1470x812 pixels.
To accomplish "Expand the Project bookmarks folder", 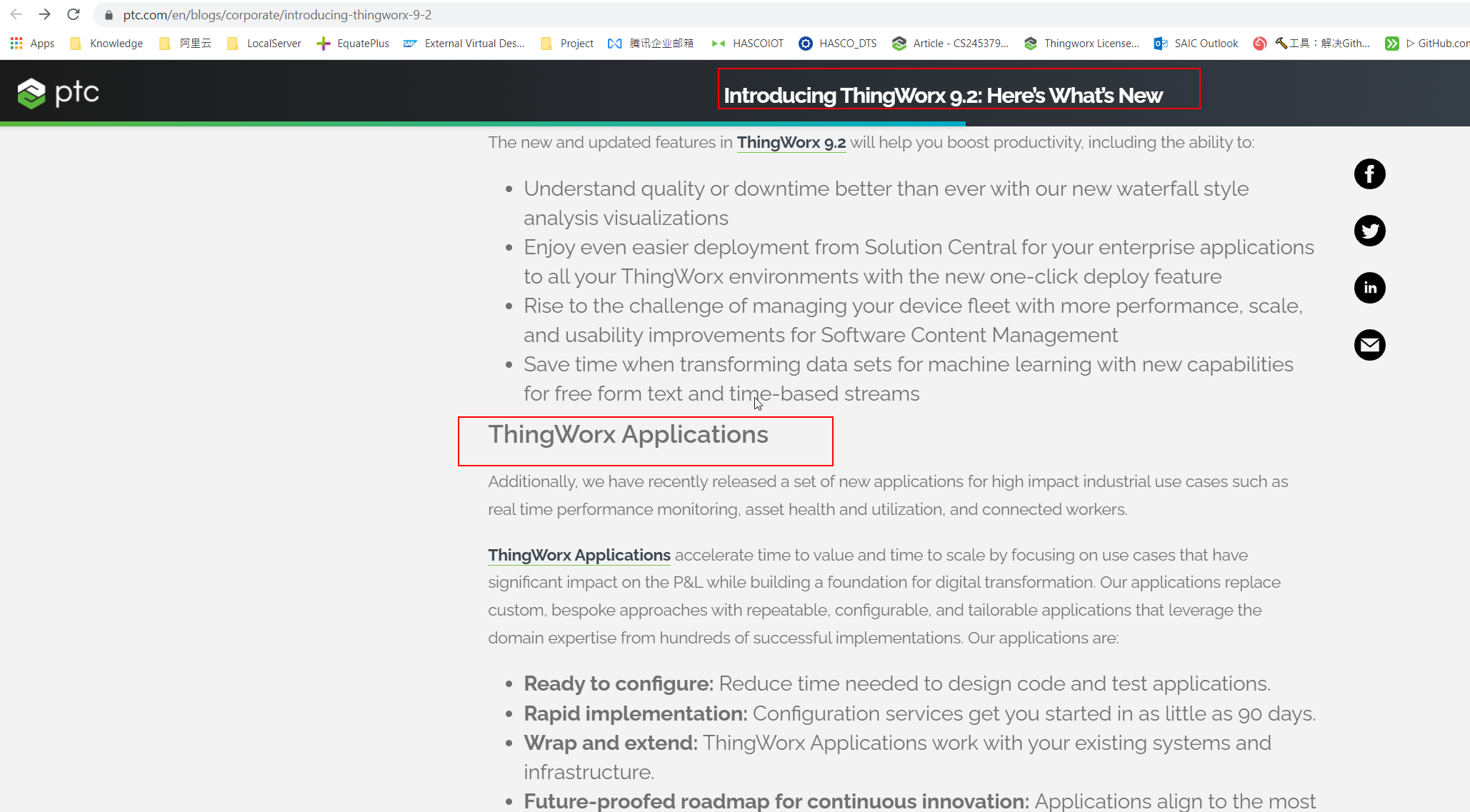I will coord(576,43).
